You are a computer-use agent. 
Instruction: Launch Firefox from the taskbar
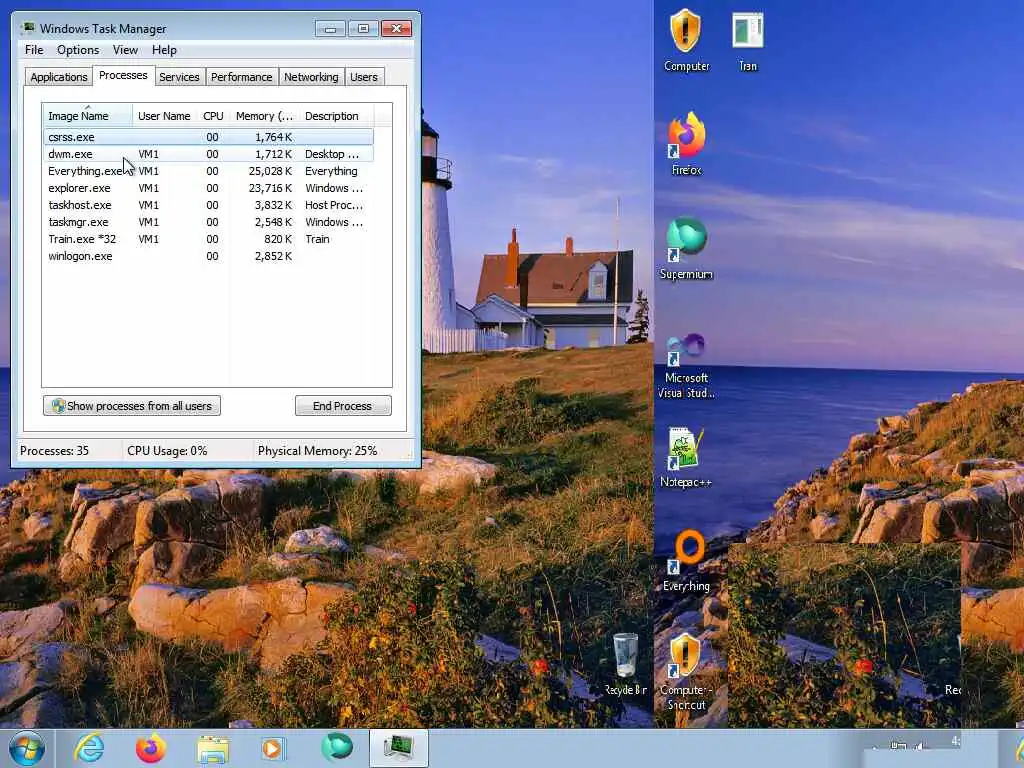(151, 748)
